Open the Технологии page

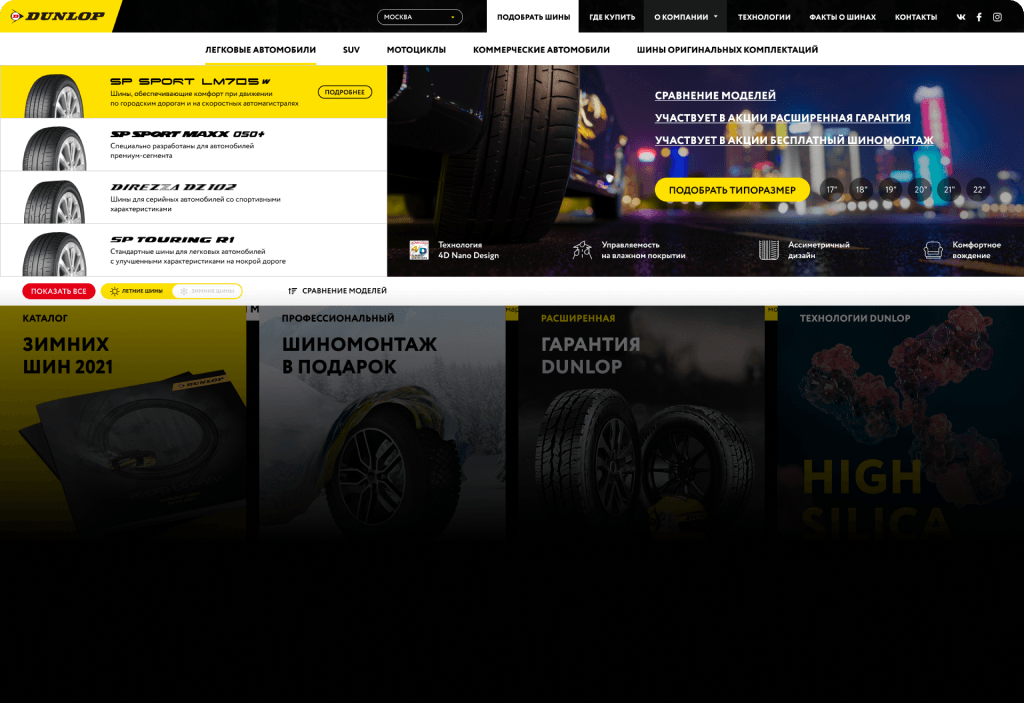click(x=764, y=17)
